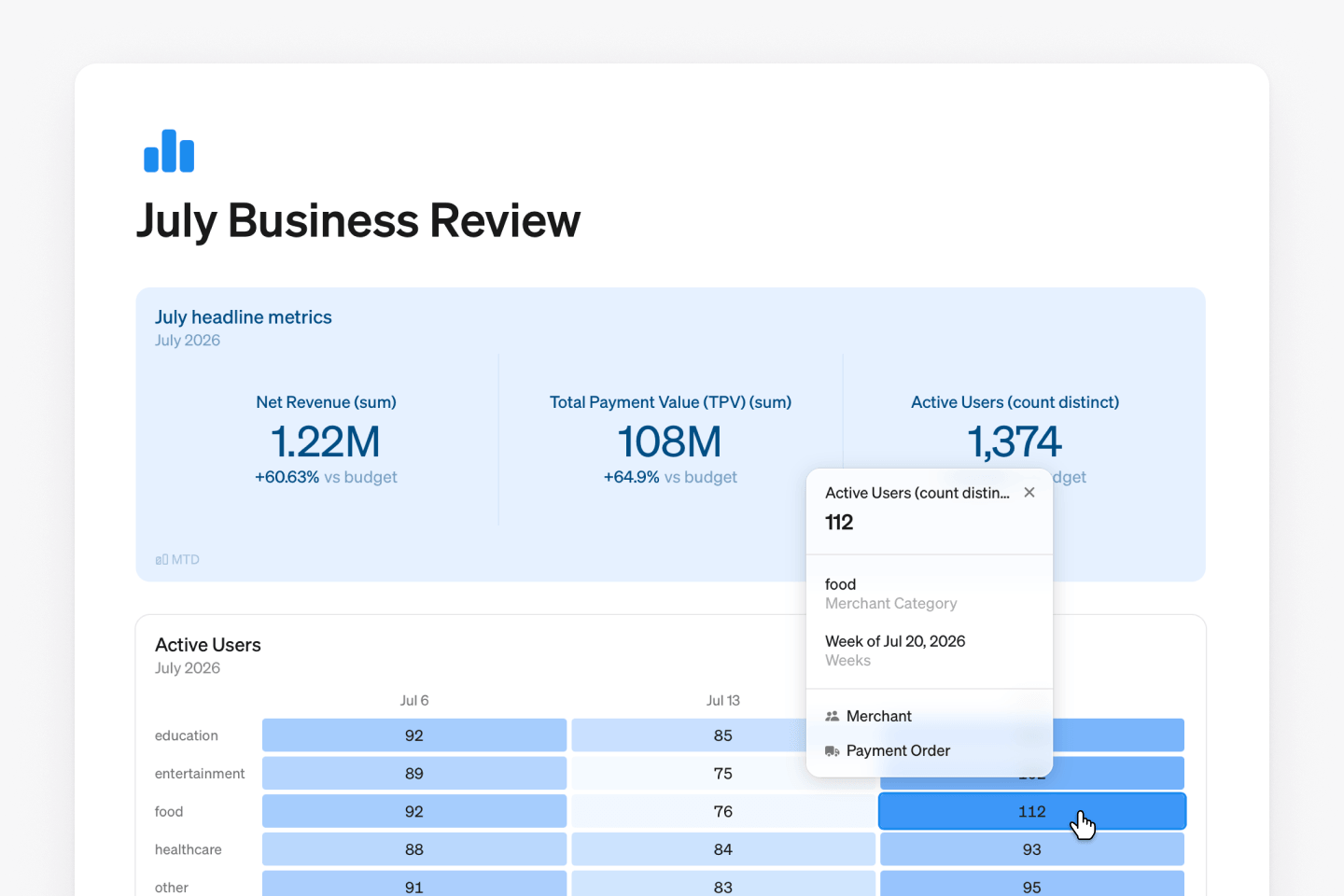Click the Net Revenue 1.22M metric

pos(326,441)
